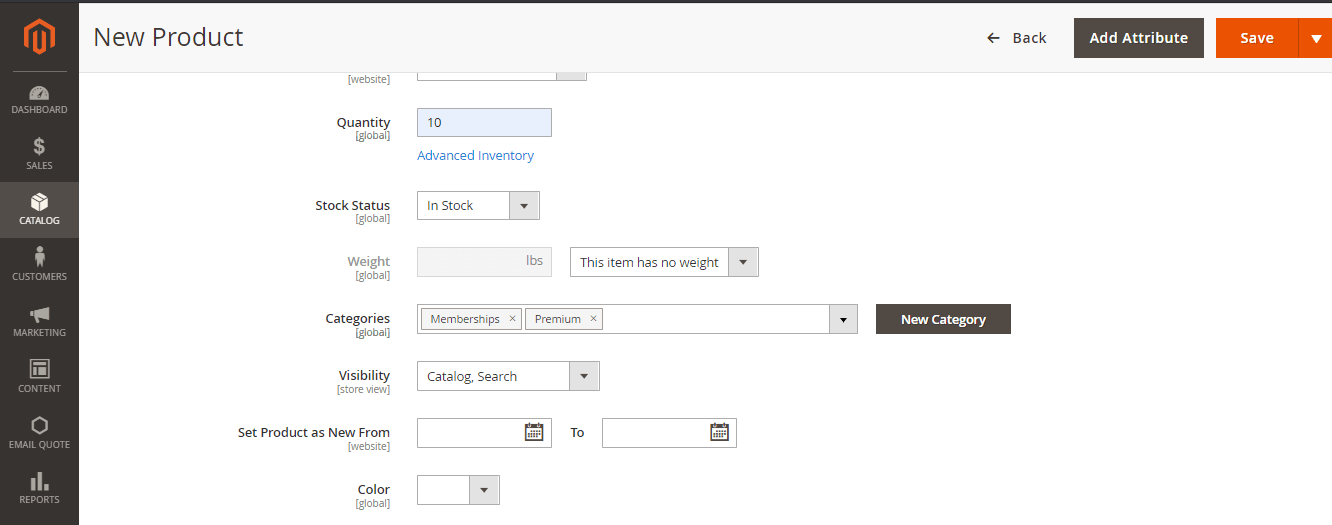This screenshot has width=1332, height=525.
Task: Open the 'This item has no weight' dropdown
Action: [664, 262]
